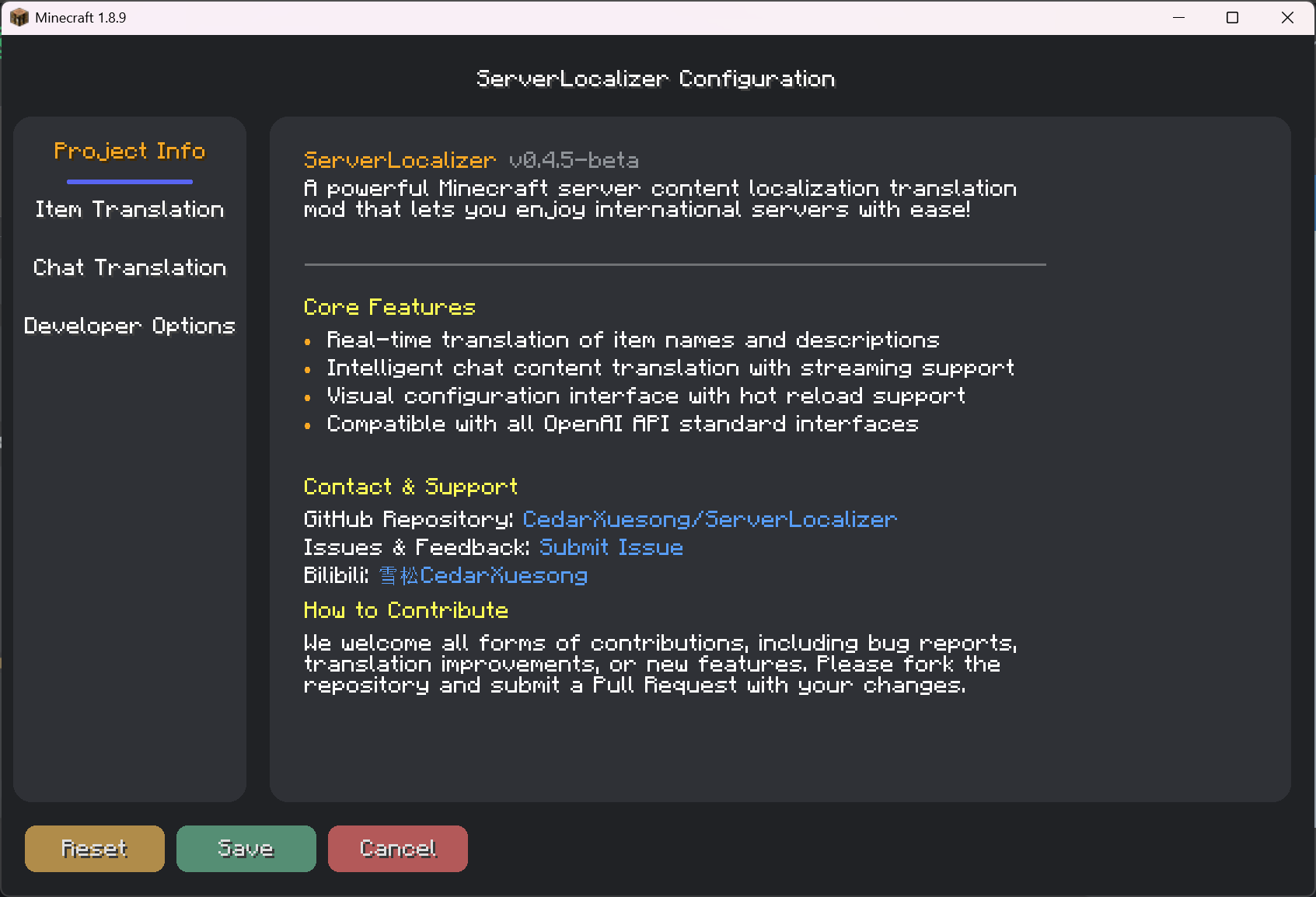Maximize the Minecraft 1.8.9 window
This screenshot has width=1316, height=897.
[1232, 17]
